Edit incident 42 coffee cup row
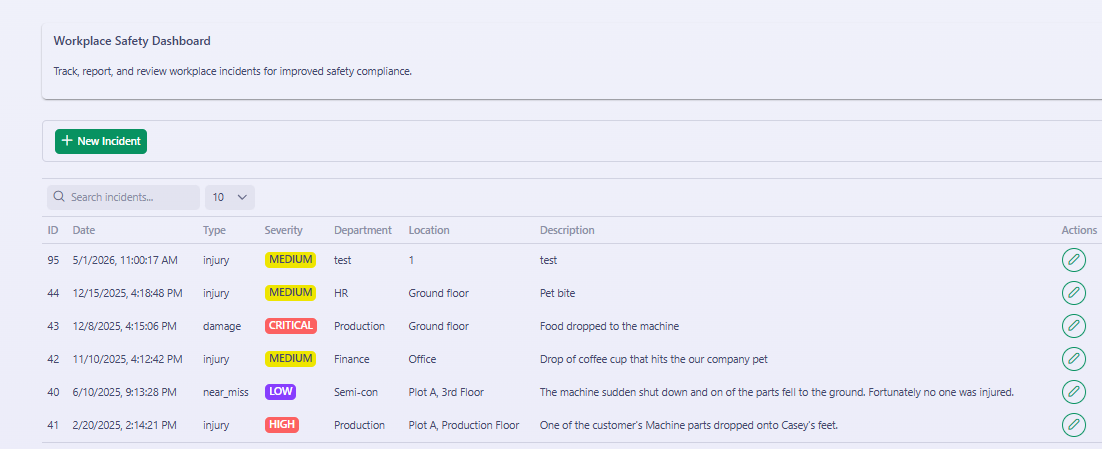 1073,358
